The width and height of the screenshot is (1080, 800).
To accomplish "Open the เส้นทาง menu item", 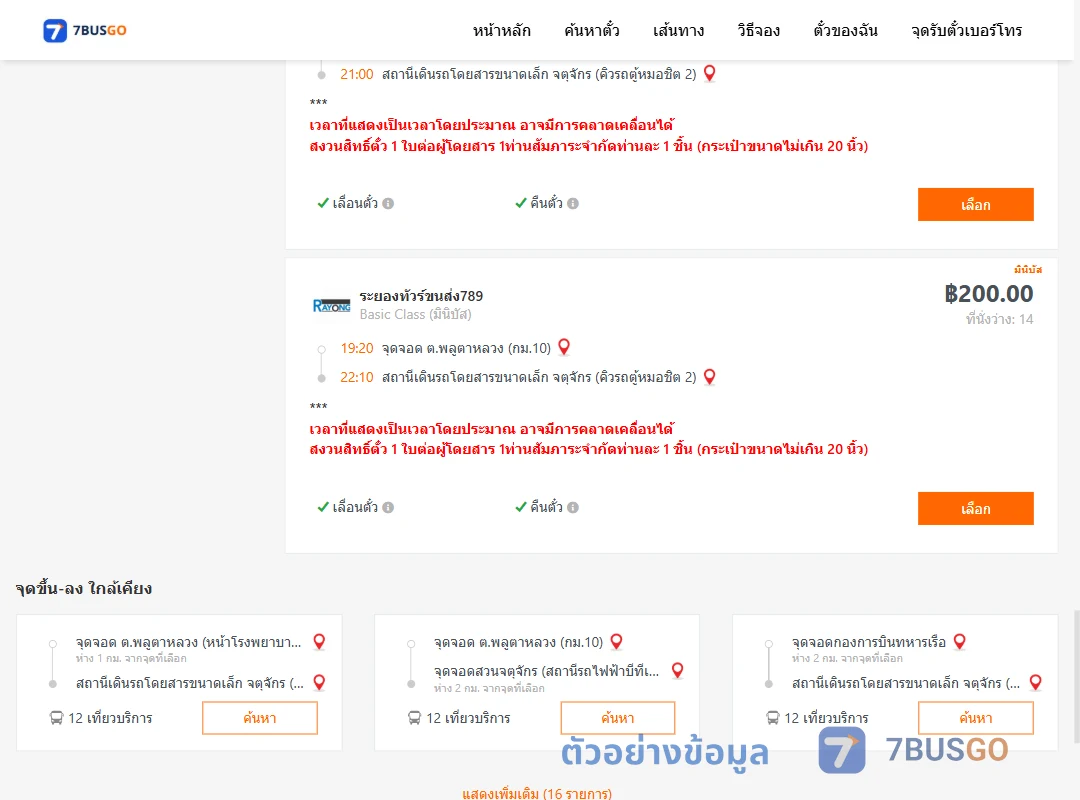I will click(x=678, y=30).
